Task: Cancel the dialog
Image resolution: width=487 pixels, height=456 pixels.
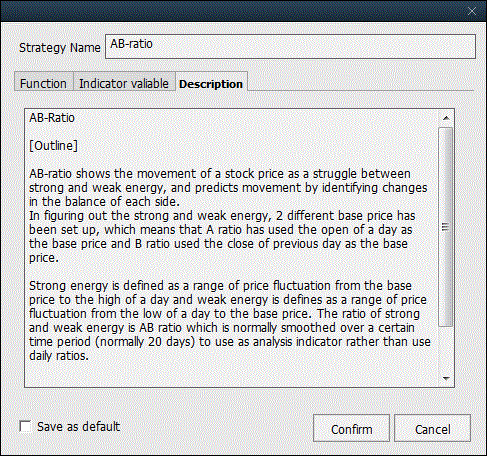Action: point(432,429)
